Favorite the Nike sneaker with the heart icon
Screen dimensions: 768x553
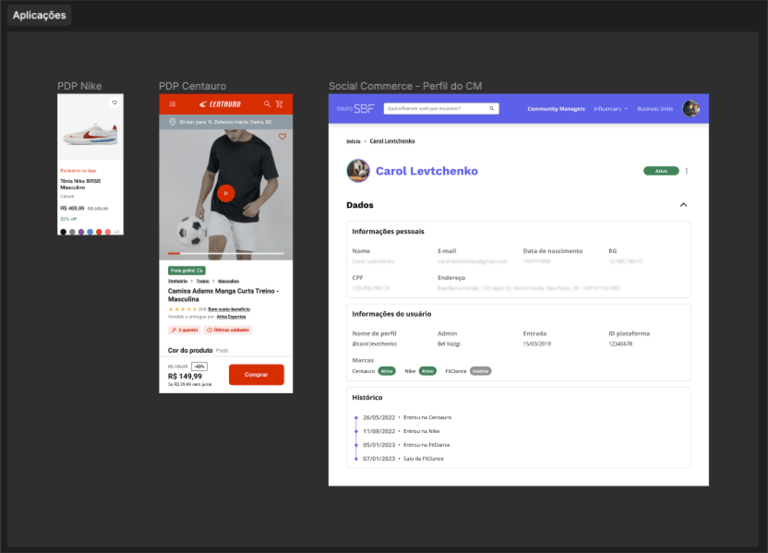[114, 103]
